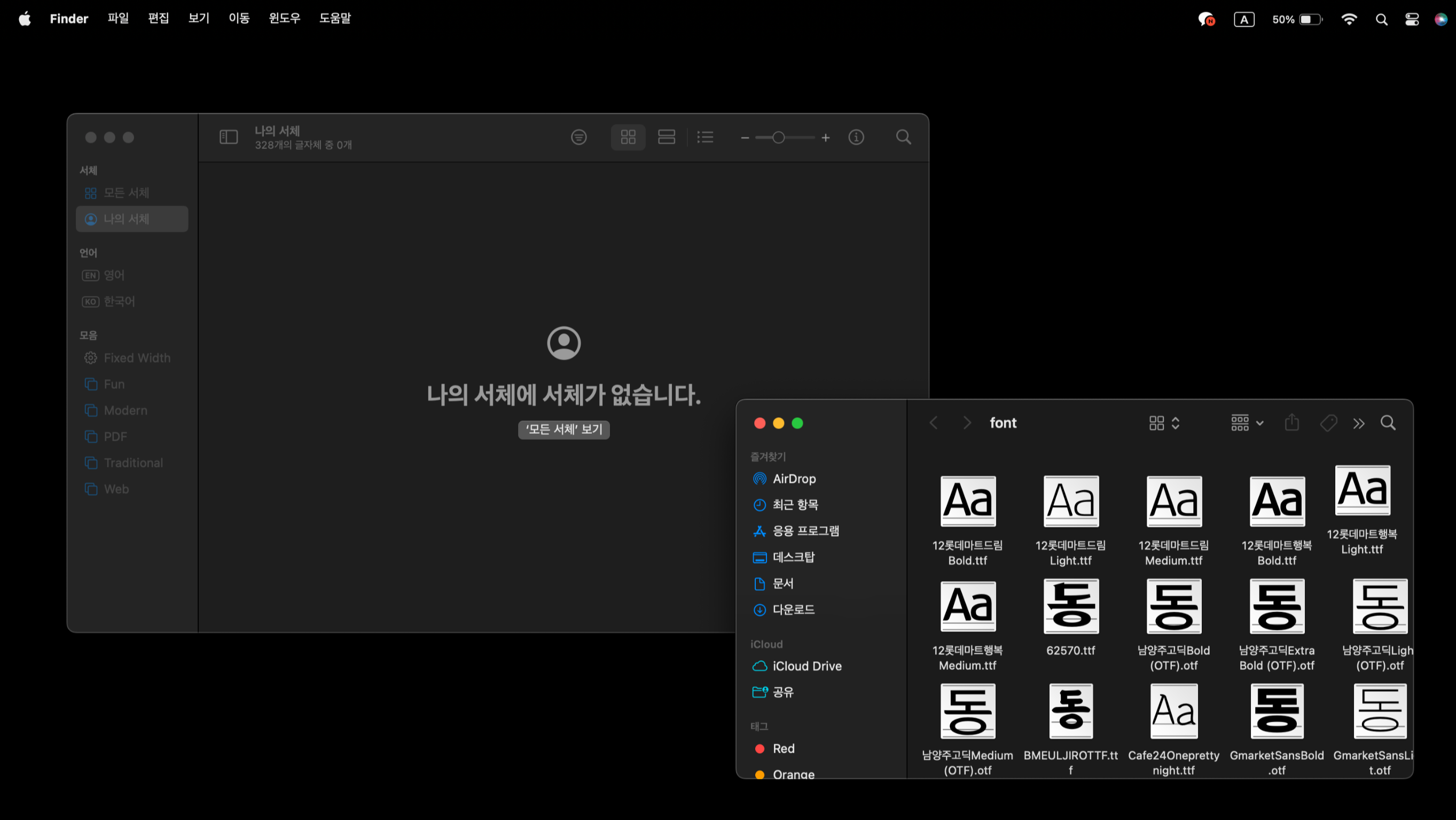
Task: Show font info with the info icon
Action: click(x=856, y=137)
